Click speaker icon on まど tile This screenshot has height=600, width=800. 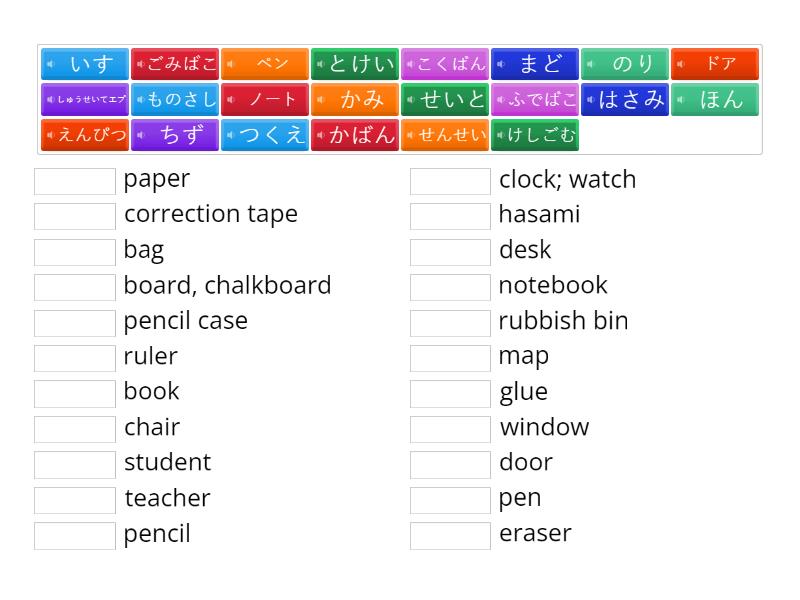pyautogui.click(x=500, y=64)
